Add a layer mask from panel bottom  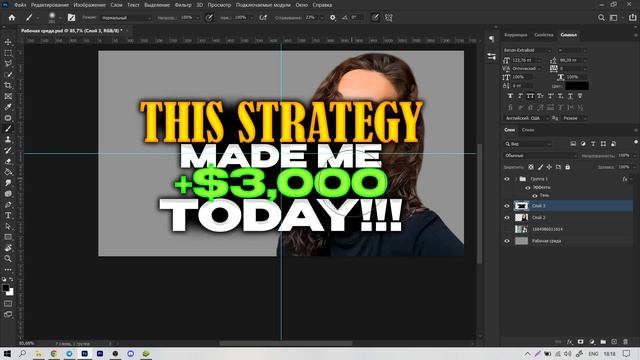(580, 342)
